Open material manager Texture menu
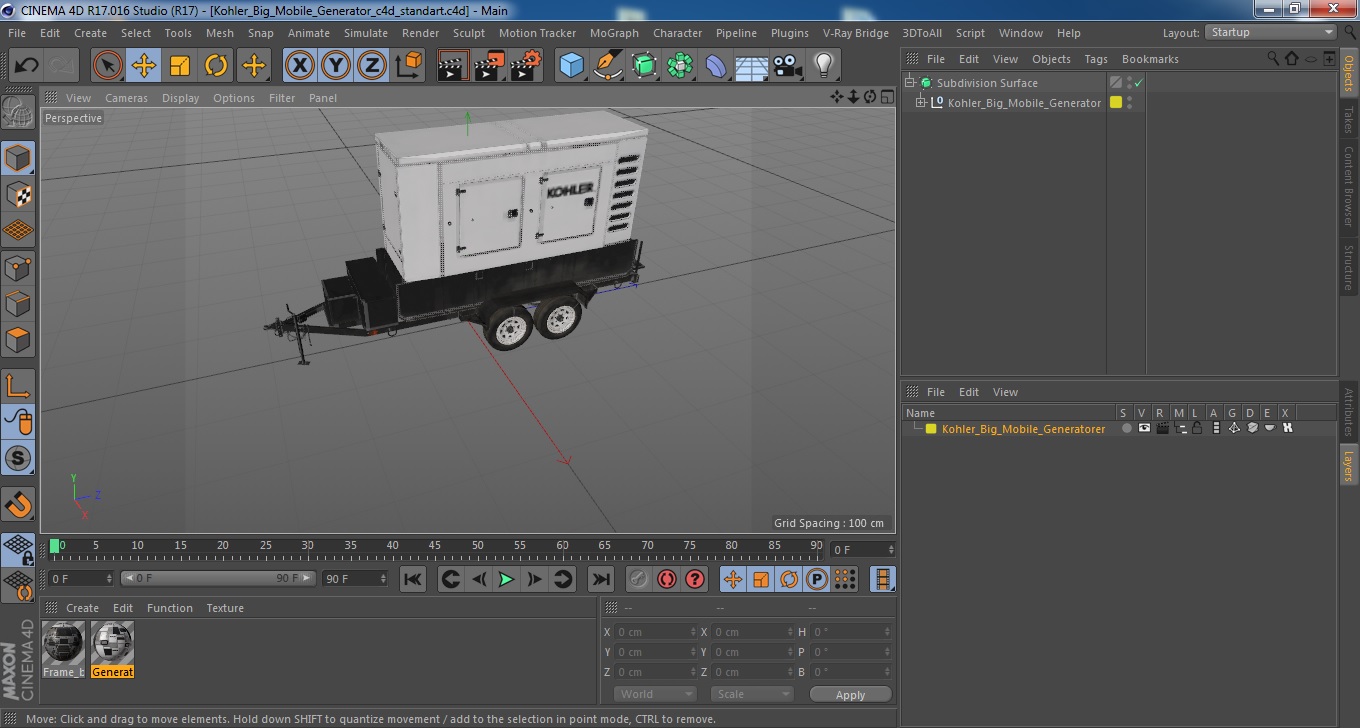Image resolution: width=1360 pixels, height=728 pixels. 225,608
